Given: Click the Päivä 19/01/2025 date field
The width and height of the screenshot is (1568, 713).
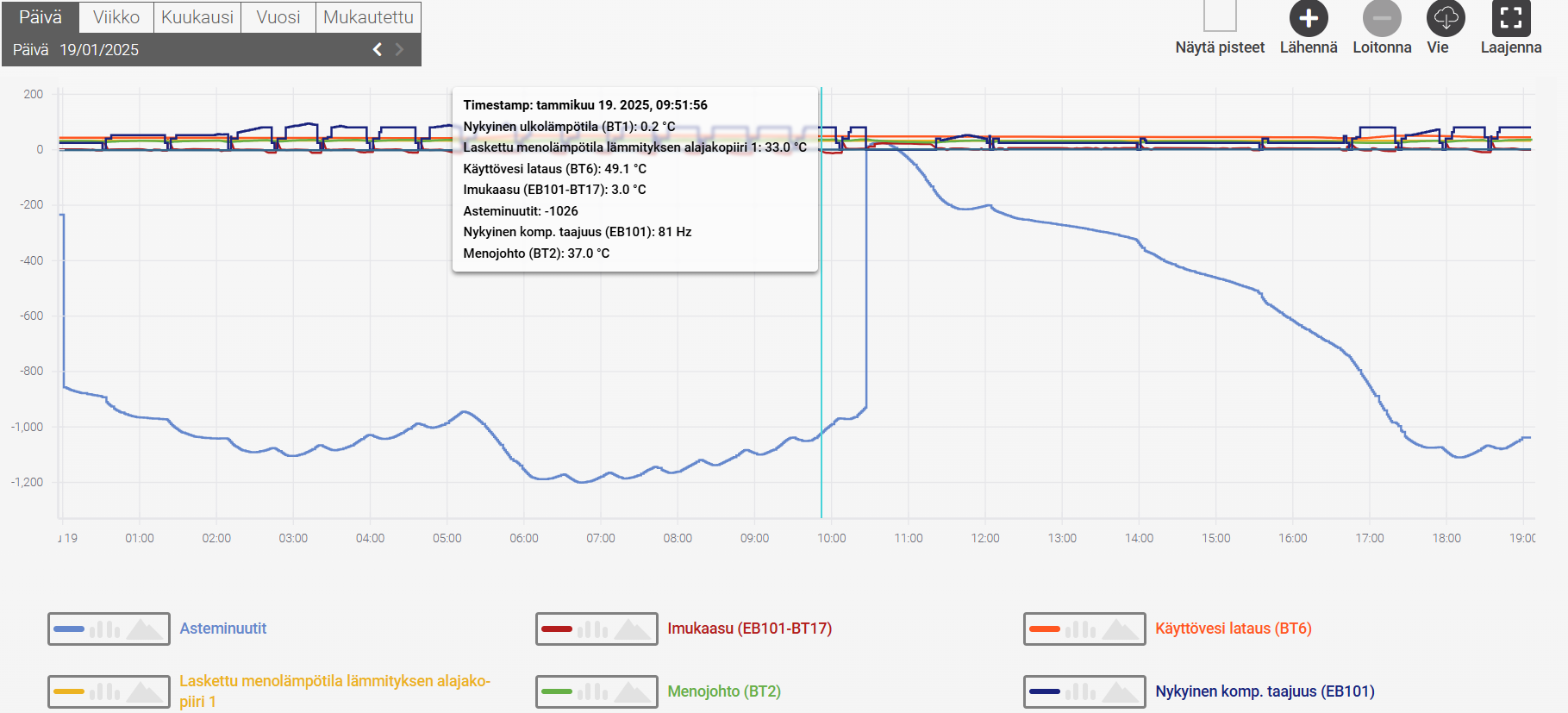Looking at the screenshot, I should tap(76, 50).
